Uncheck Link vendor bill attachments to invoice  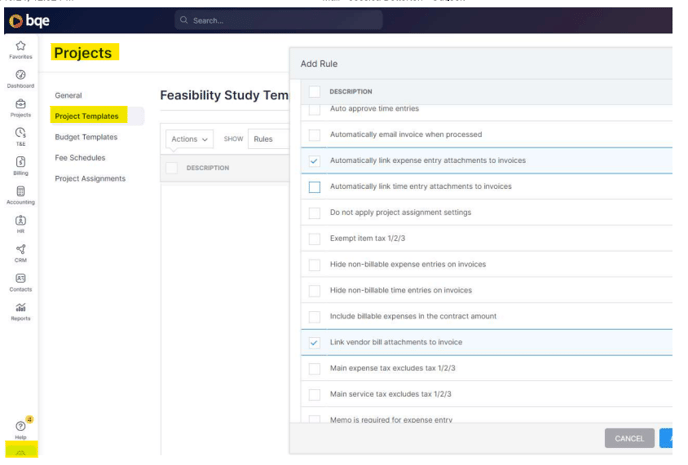pyautogui.click(x=315, y=343)
